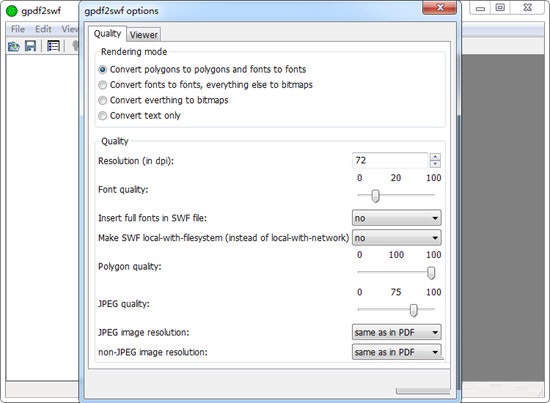Click the green gpdf2swf application icon
Screen dimensions: 550x403
[x=12, y=11]
